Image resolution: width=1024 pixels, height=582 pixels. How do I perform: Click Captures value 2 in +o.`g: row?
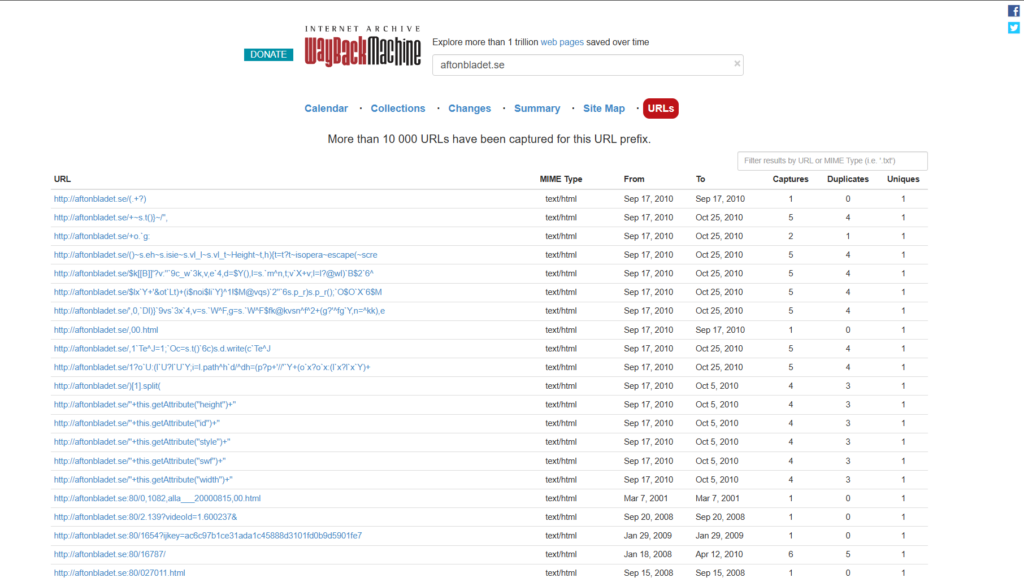pyautogui.click(x=790, y=236)
